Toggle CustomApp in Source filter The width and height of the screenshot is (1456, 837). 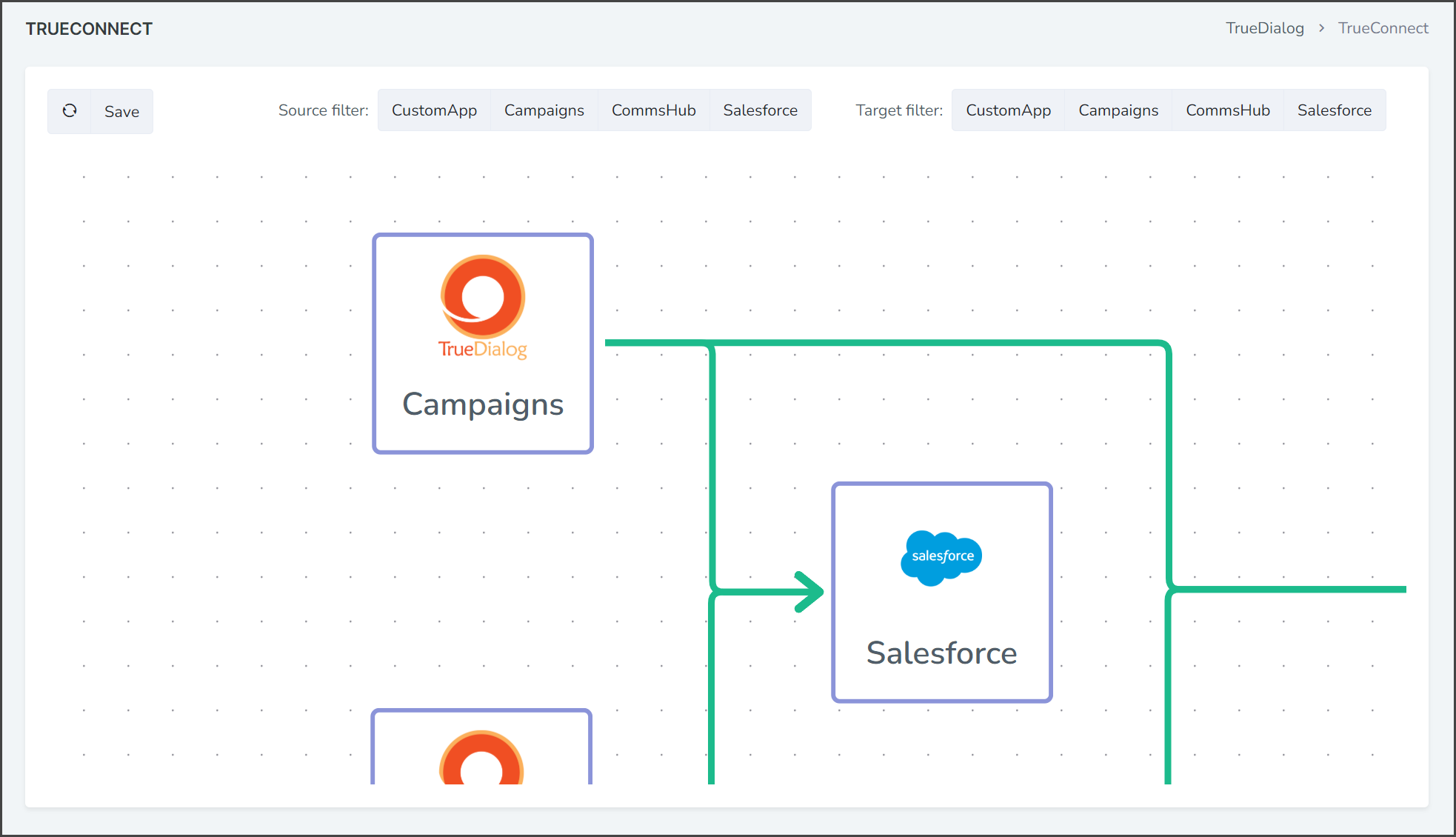point(434,110)
